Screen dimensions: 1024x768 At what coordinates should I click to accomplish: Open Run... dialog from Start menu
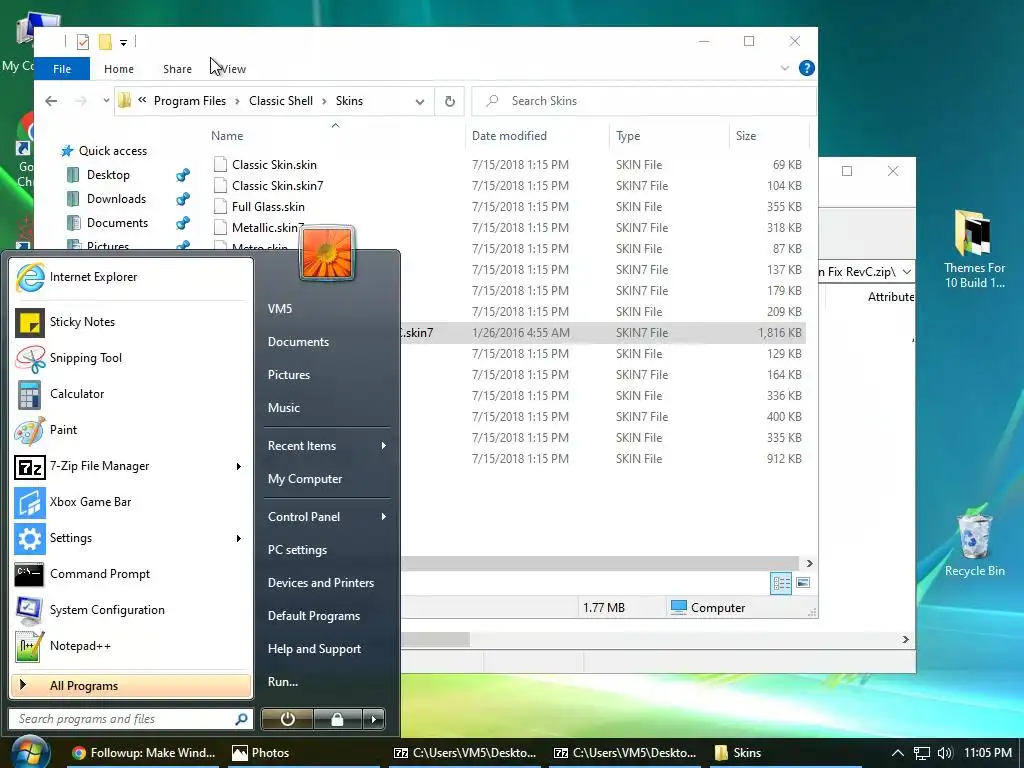[283, 682]
